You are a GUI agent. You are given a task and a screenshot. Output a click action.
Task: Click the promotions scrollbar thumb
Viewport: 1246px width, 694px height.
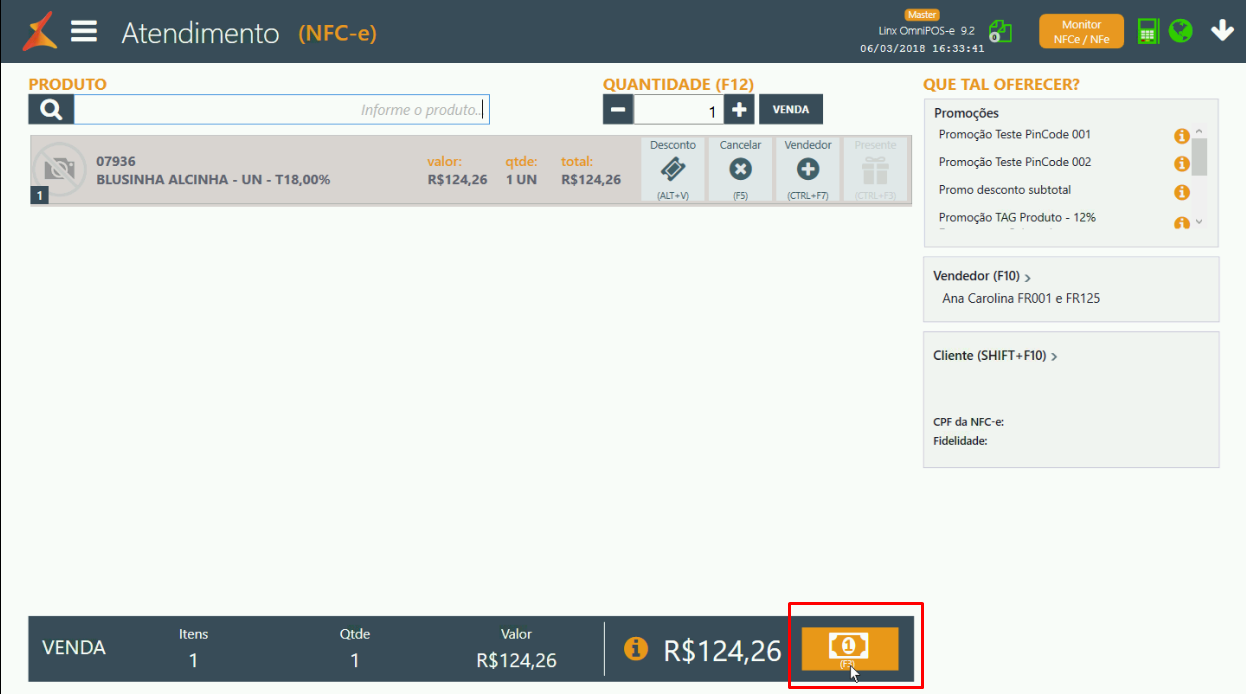(1199, 156)
